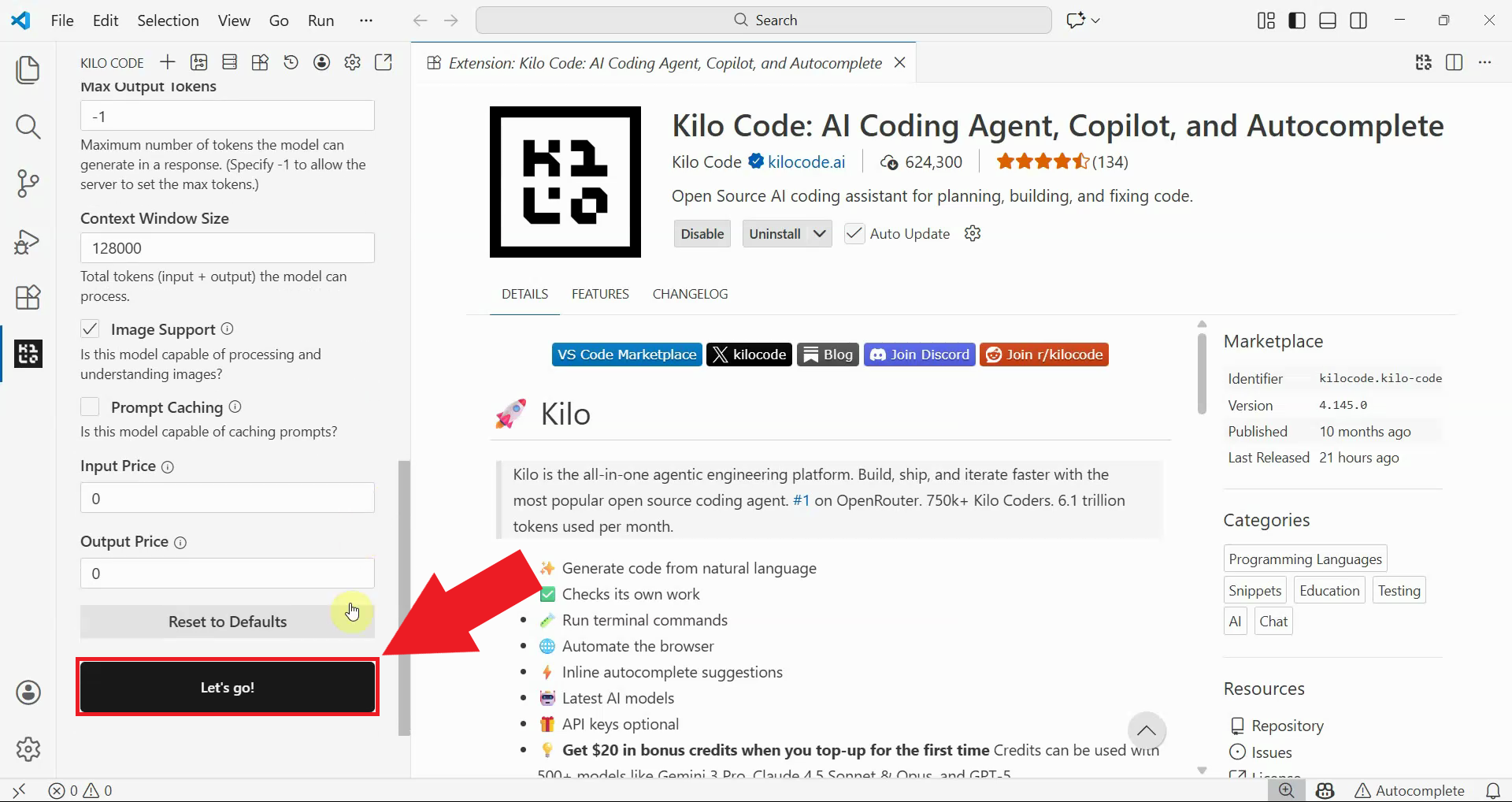Toggle the Auto Update checkbox
Image resolution: width=1512 pixels, height=802 pixels.
click(854, 234)
